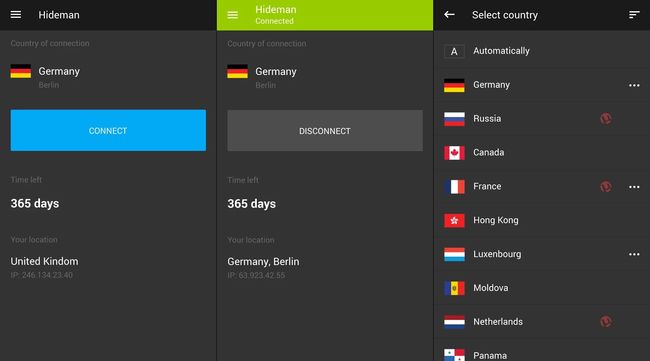Viewport: 650px width, 361px height.
Task: Open hamburger menu on disconnected Hideman screen
Action: pos(16,15)
